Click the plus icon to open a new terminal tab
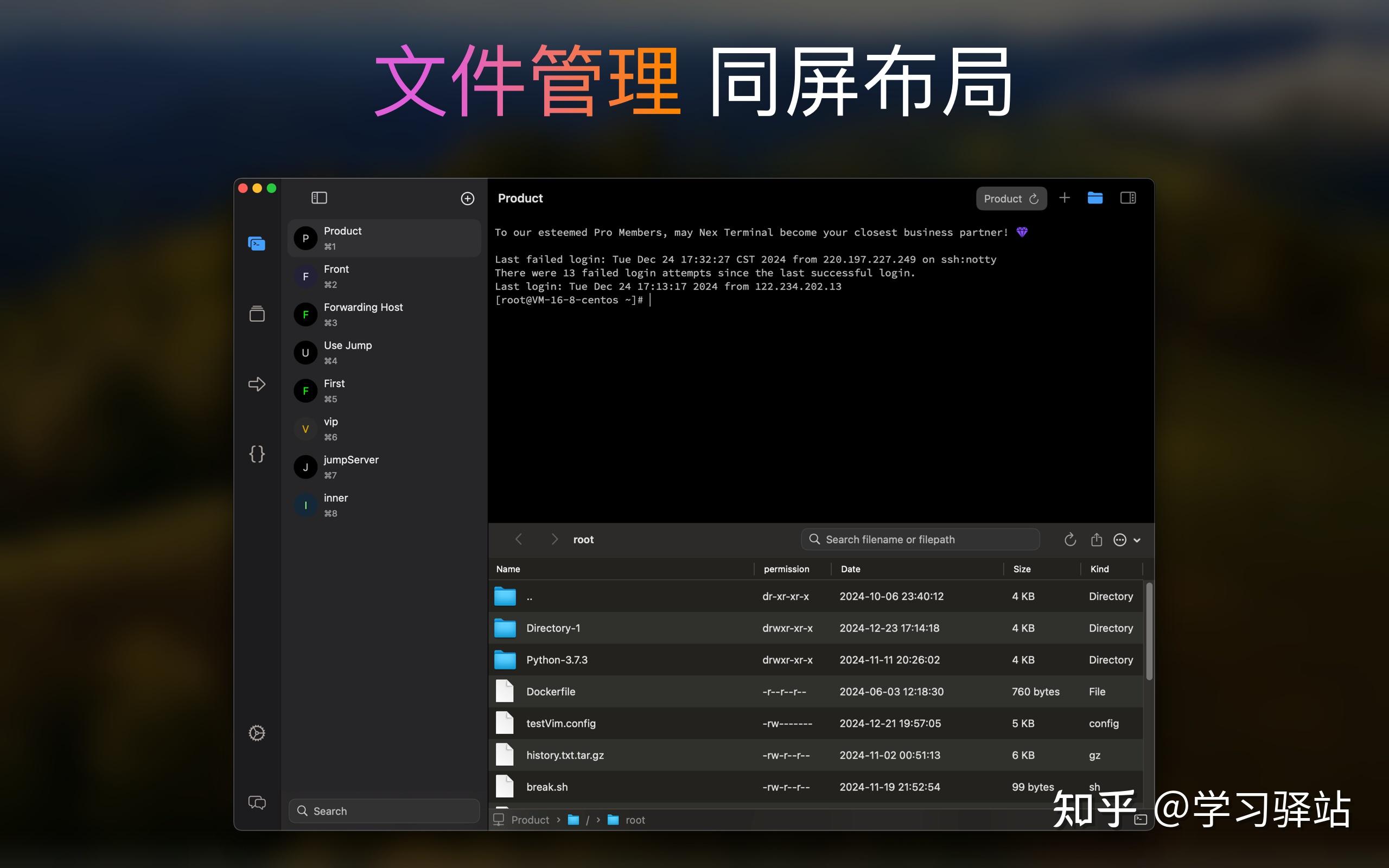This screenshot has height=868, width=1389. click(x=1065, y=197)
